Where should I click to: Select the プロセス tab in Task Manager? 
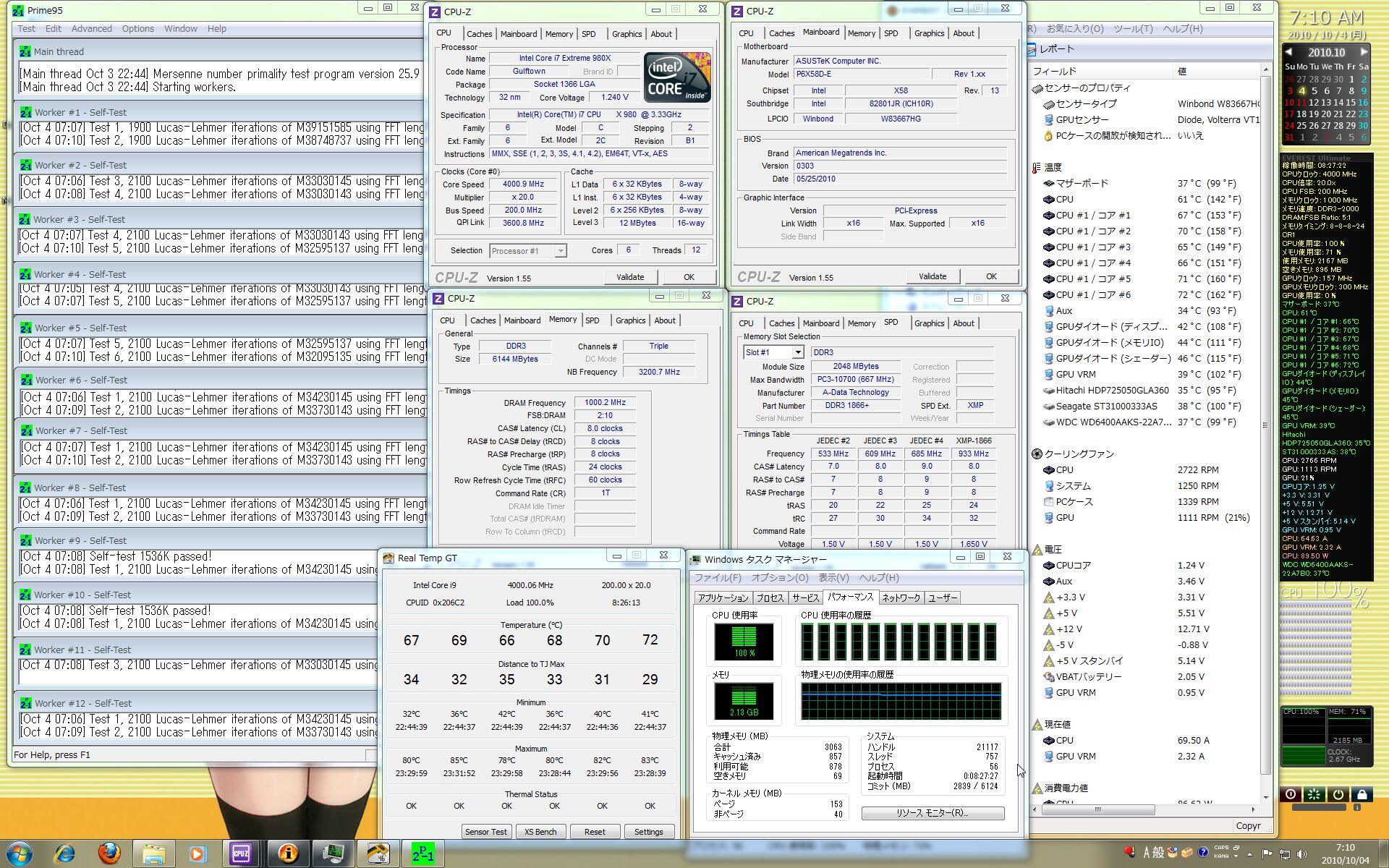(x=770, y=597)
